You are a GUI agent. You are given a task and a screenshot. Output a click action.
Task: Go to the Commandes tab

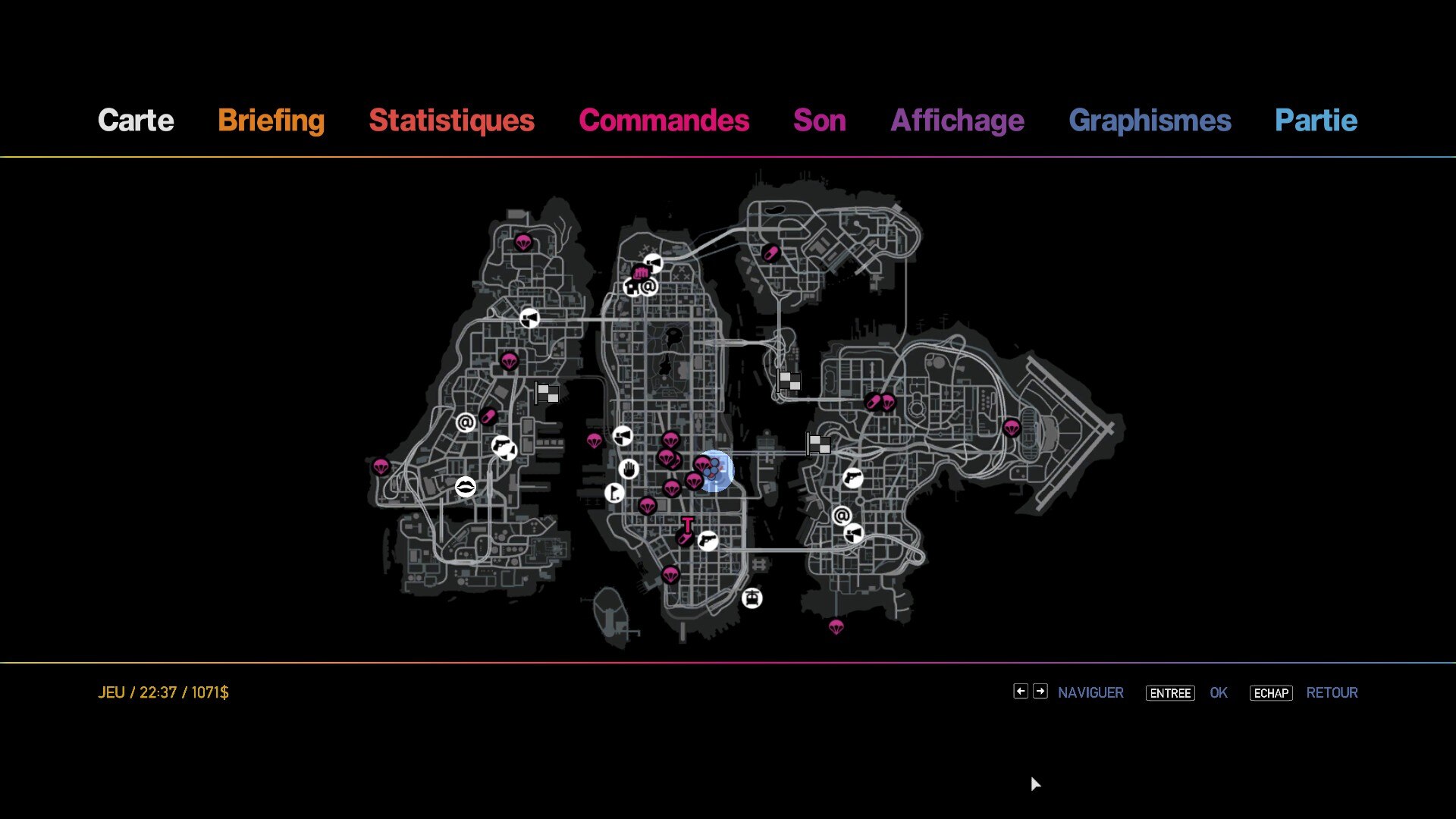click(664, 121)
